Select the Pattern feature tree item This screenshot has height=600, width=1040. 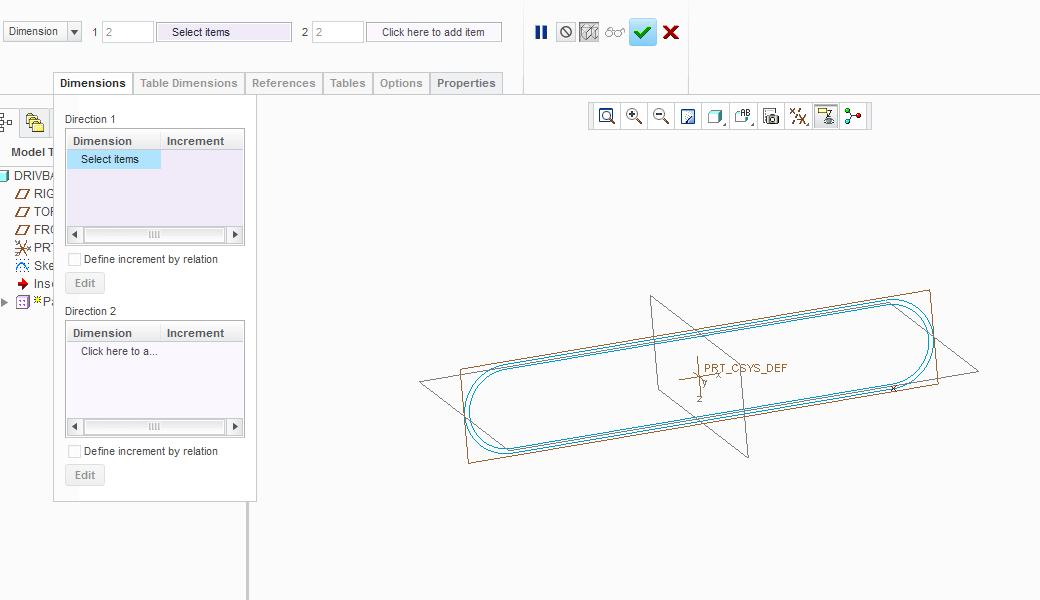[34, 302]
